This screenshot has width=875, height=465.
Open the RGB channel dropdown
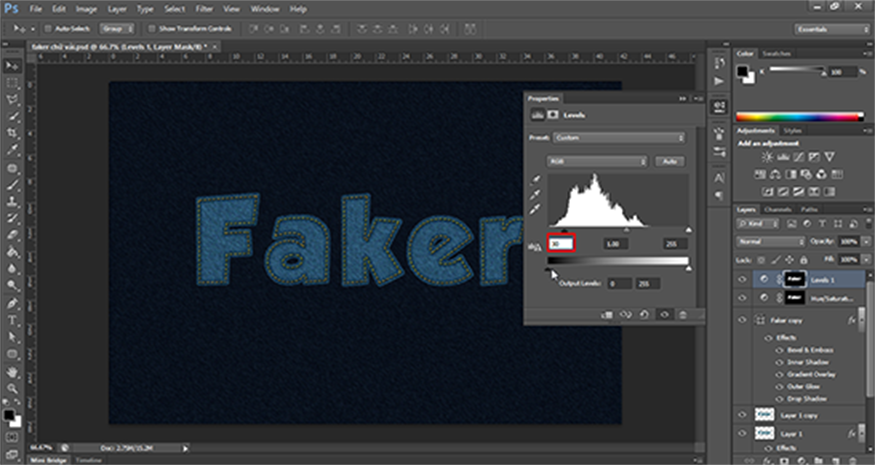tap(596, 161)
